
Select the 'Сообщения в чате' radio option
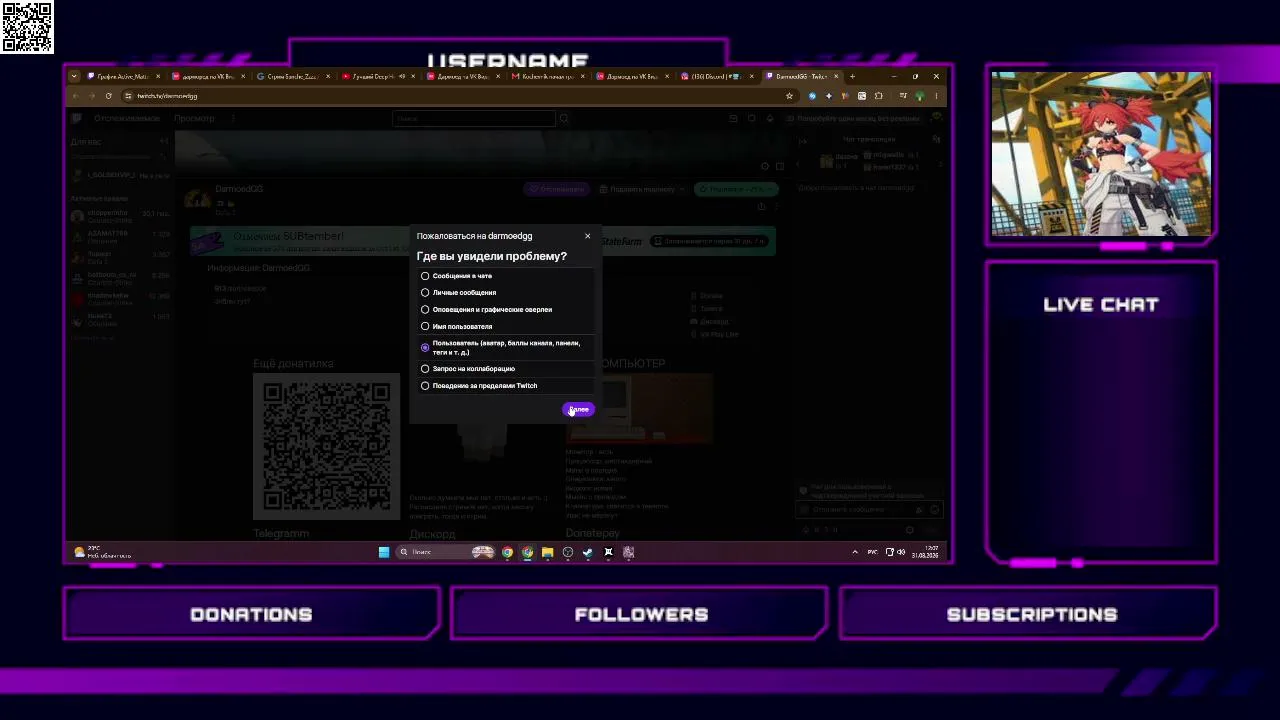pos(425,276)
